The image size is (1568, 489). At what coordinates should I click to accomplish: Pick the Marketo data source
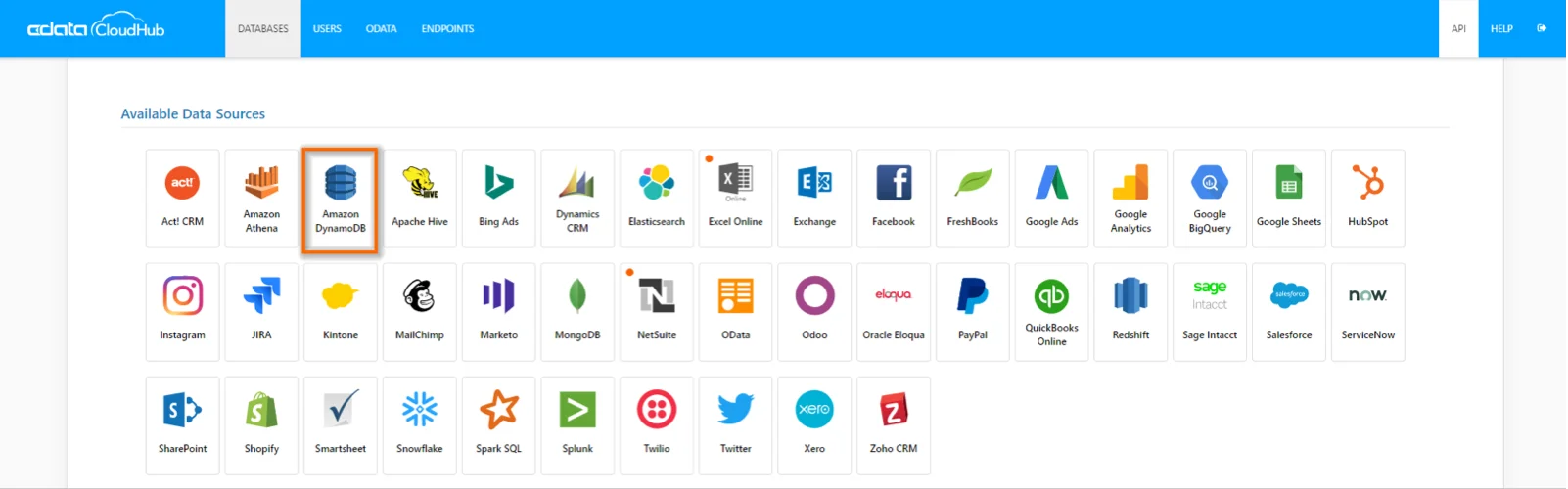[x=499, y=312]
